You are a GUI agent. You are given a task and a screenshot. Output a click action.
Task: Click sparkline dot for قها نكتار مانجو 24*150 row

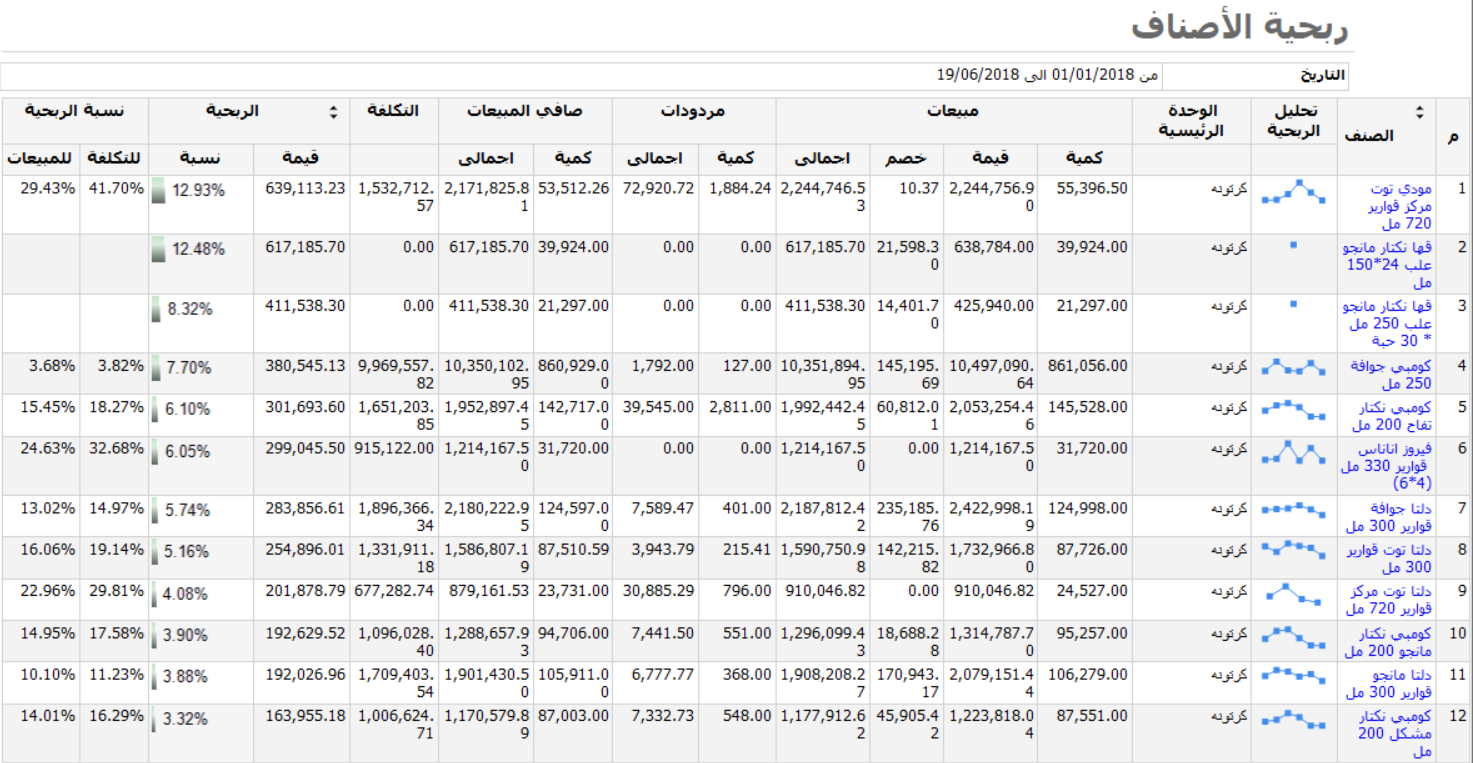(x=1294, y=244)
